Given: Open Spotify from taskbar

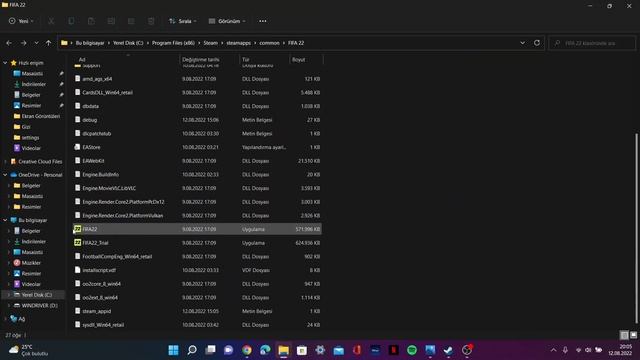Looking at the screenshot, I should pos(412,350).
